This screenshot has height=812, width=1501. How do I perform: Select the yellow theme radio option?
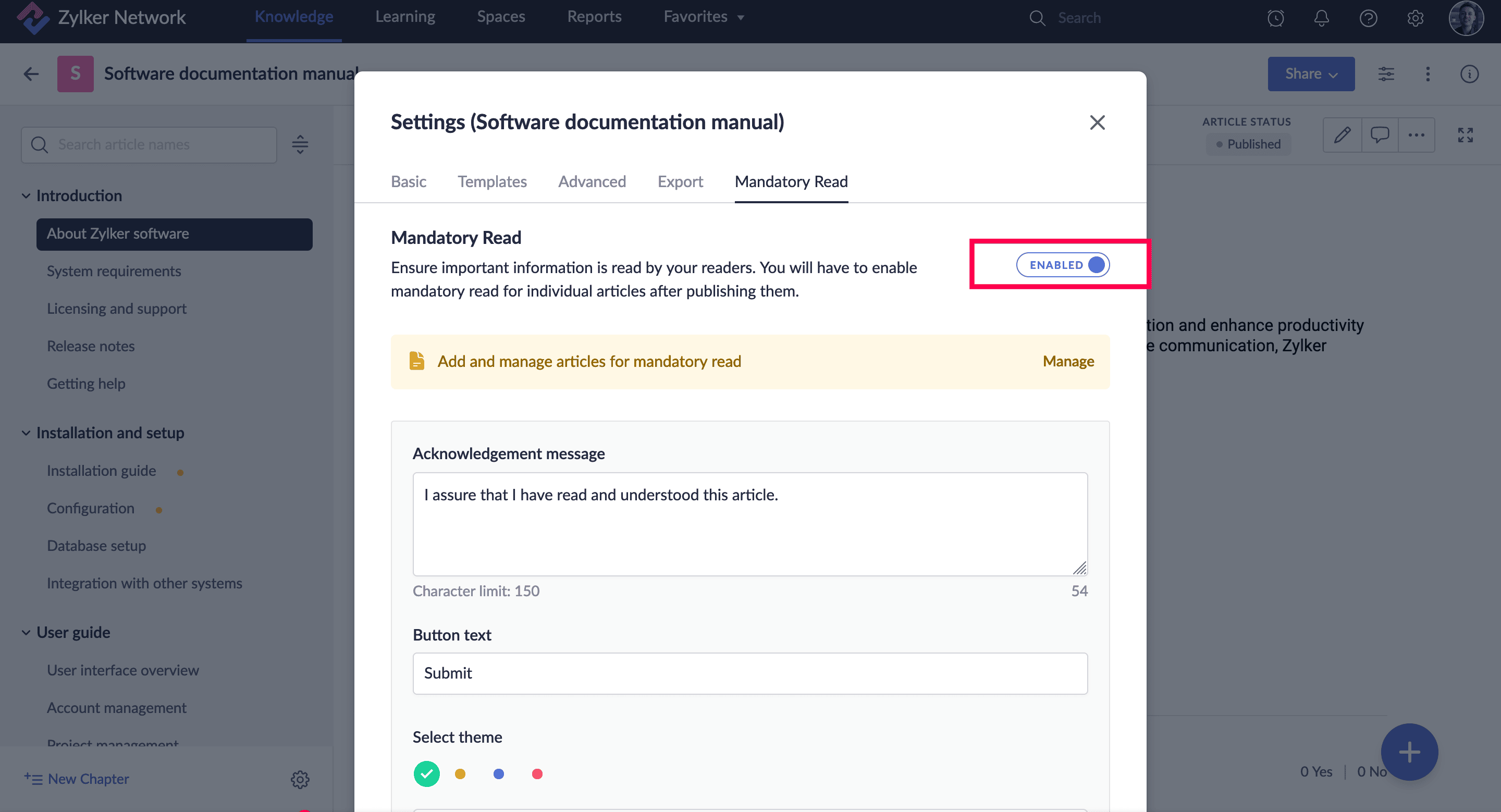(x=460, y=773)
